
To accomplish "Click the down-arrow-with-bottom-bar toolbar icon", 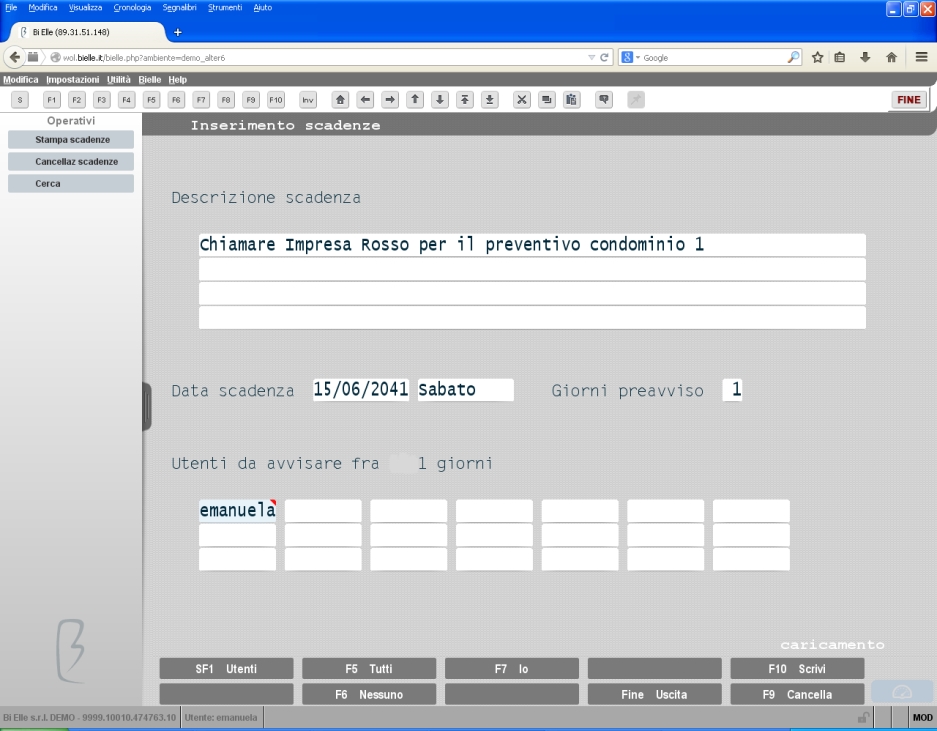I will point(489,100).
